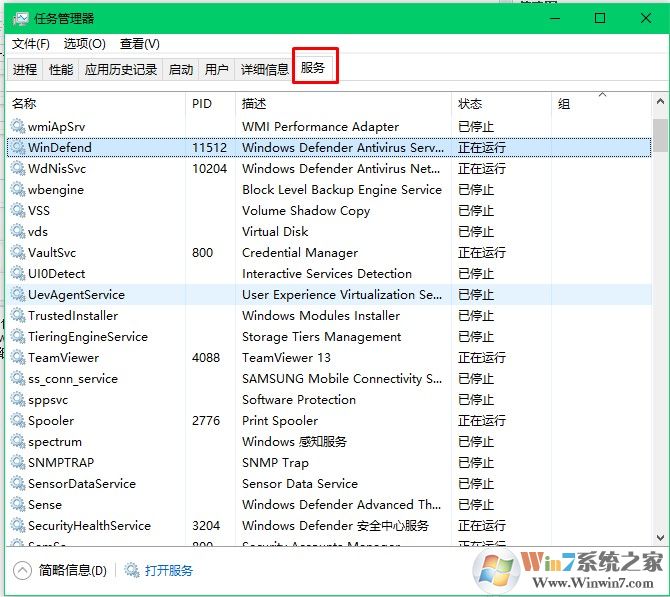Click the gear icon beside TieringEngineService
Screen dimensions: 670x597
pos(18,336)
